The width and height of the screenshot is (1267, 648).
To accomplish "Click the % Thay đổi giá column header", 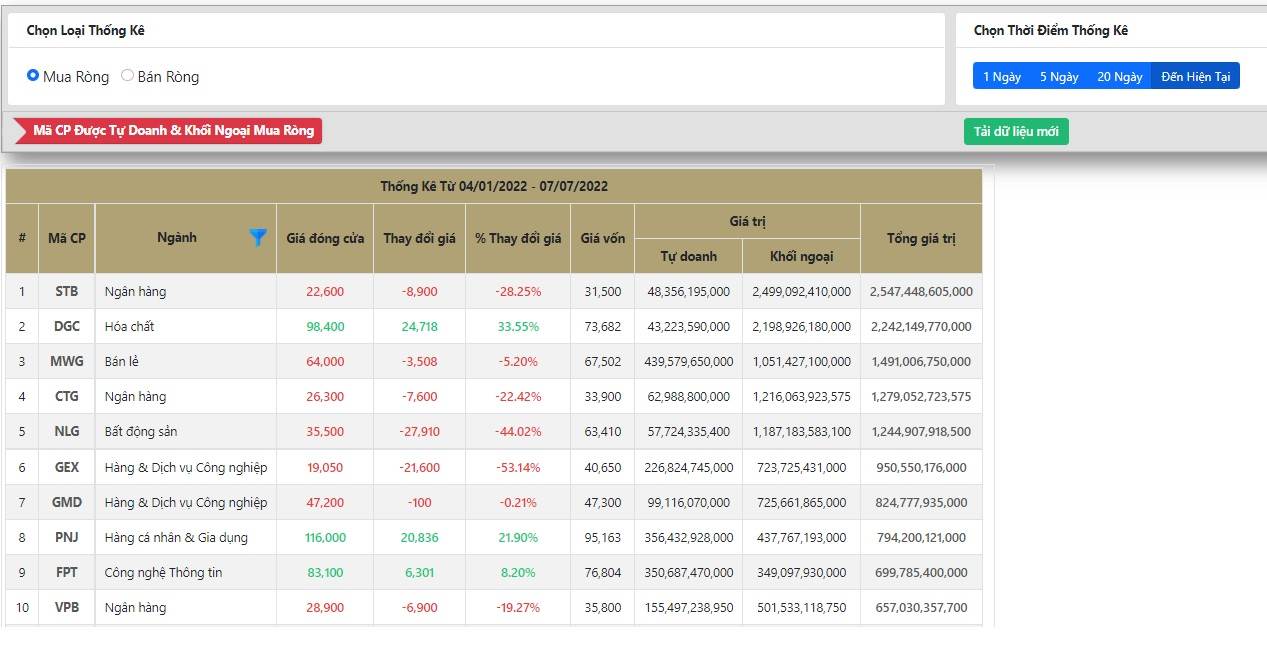I will pos(518,238).
